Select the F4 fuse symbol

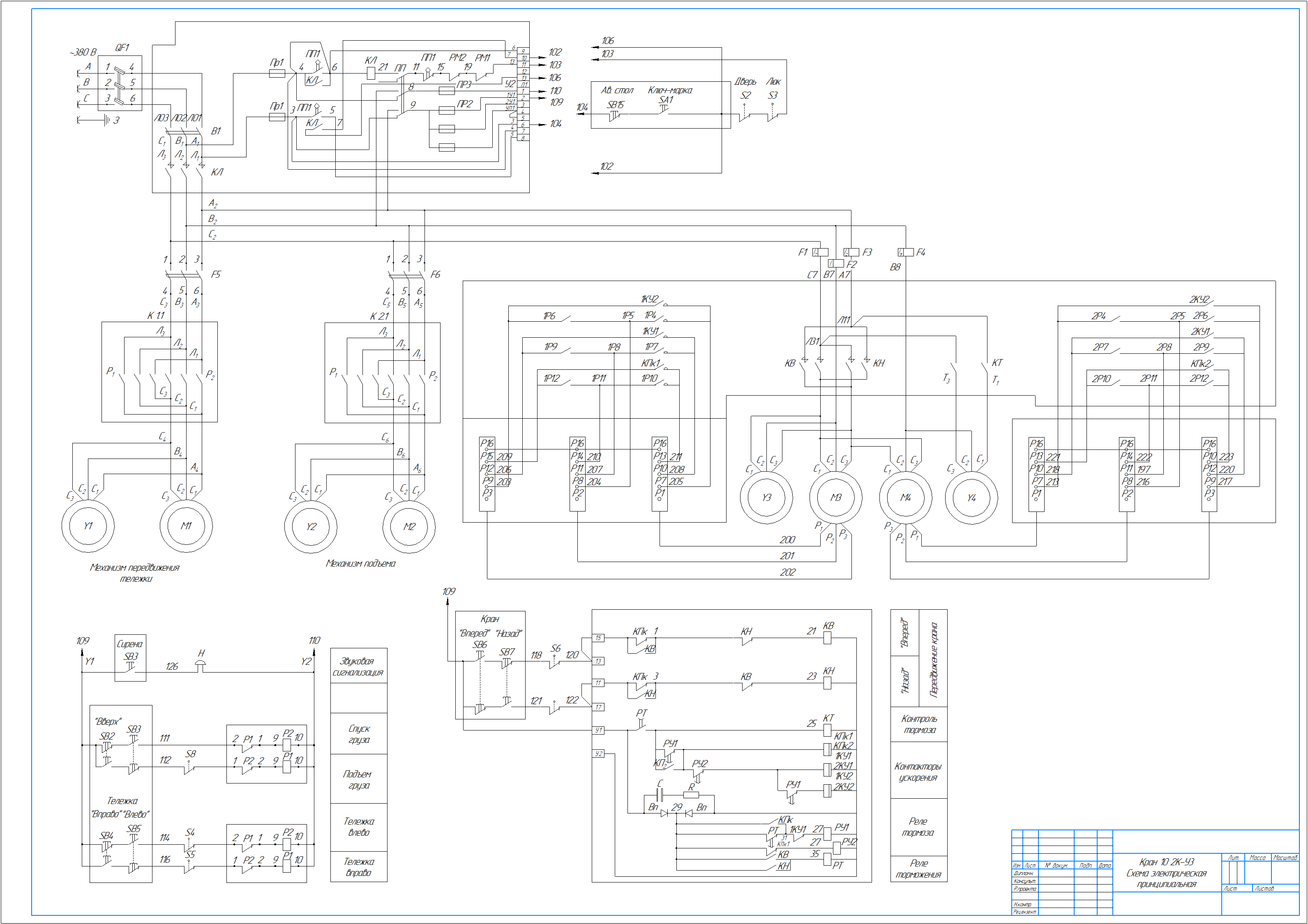coord(905,252)
